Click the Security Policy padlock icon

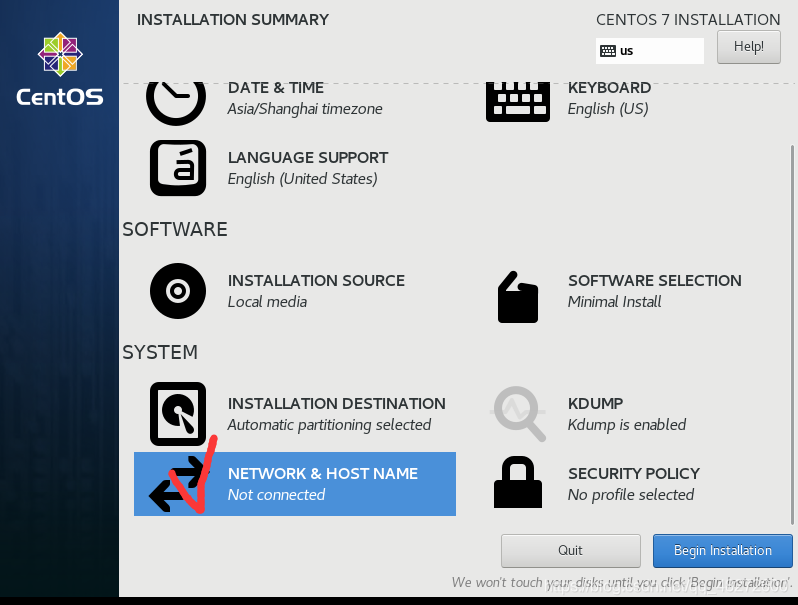click(518, 482)
